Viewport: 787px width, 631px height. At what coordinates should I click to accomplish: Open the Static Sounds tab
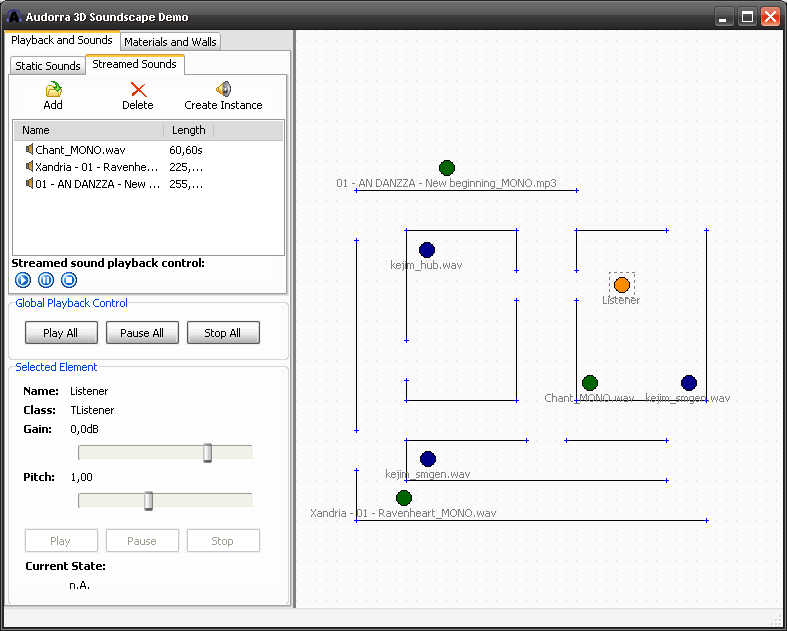(x=48, y=66)
